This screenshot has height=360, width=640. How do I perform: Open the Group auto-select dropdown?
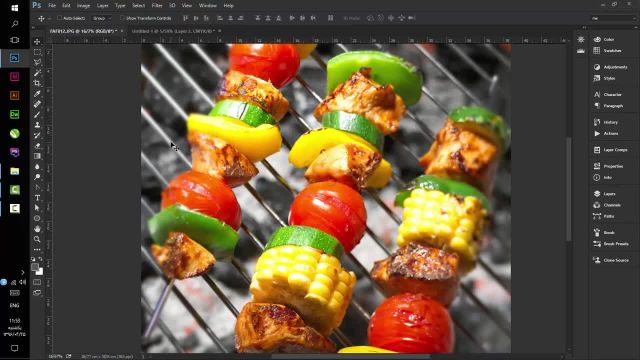(x=102, y=18)
